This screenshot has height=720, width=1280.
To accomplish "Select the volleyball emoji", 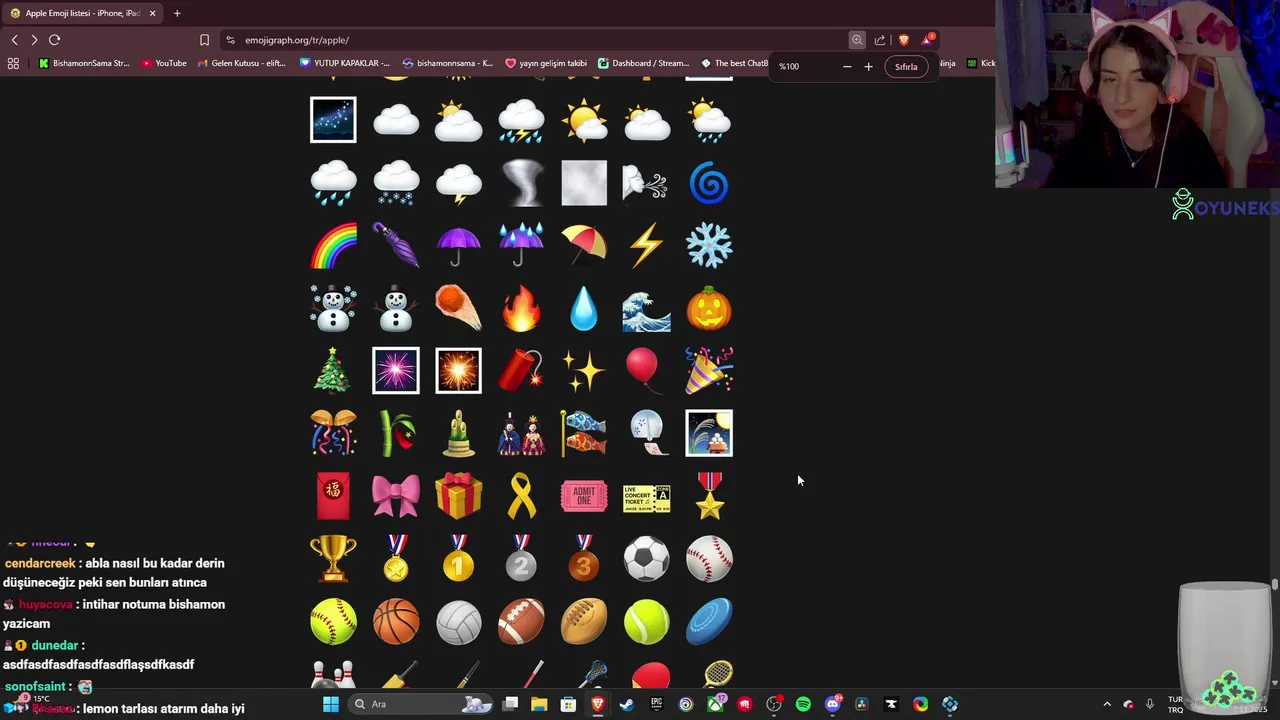I will point(459,621).
